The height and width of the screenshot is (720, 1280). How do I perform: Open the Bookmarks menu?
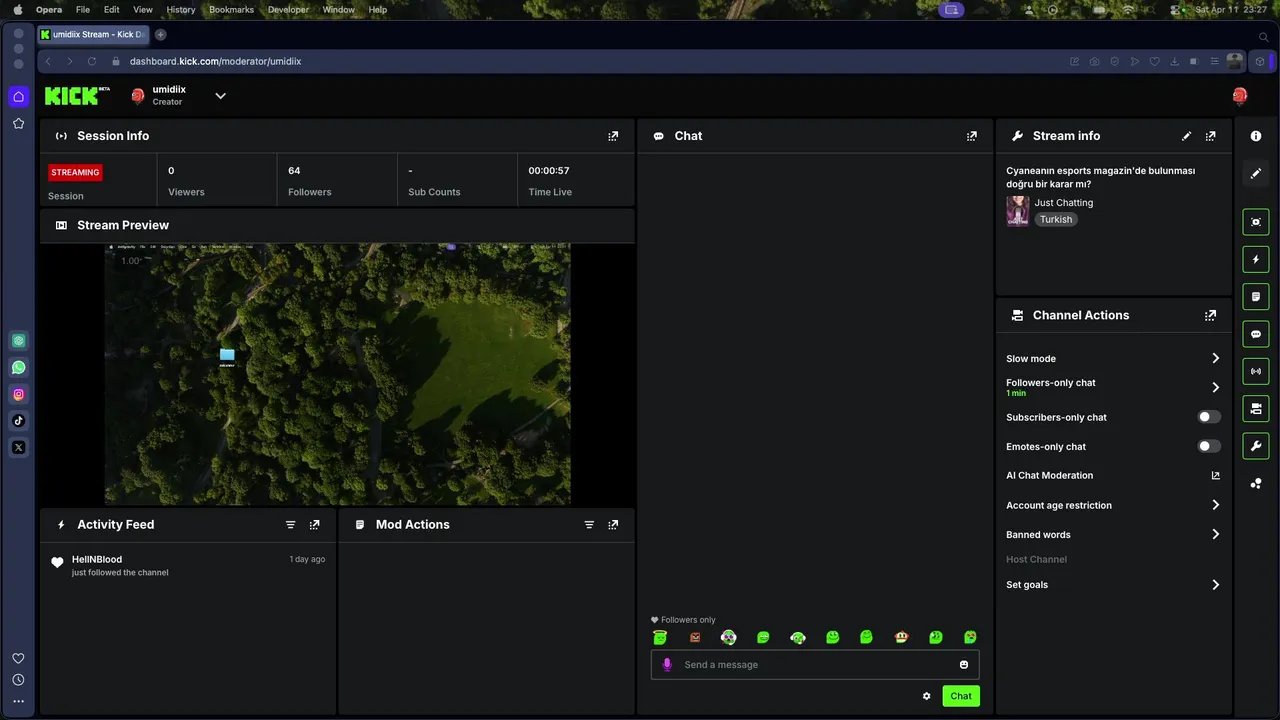(231, 9)
